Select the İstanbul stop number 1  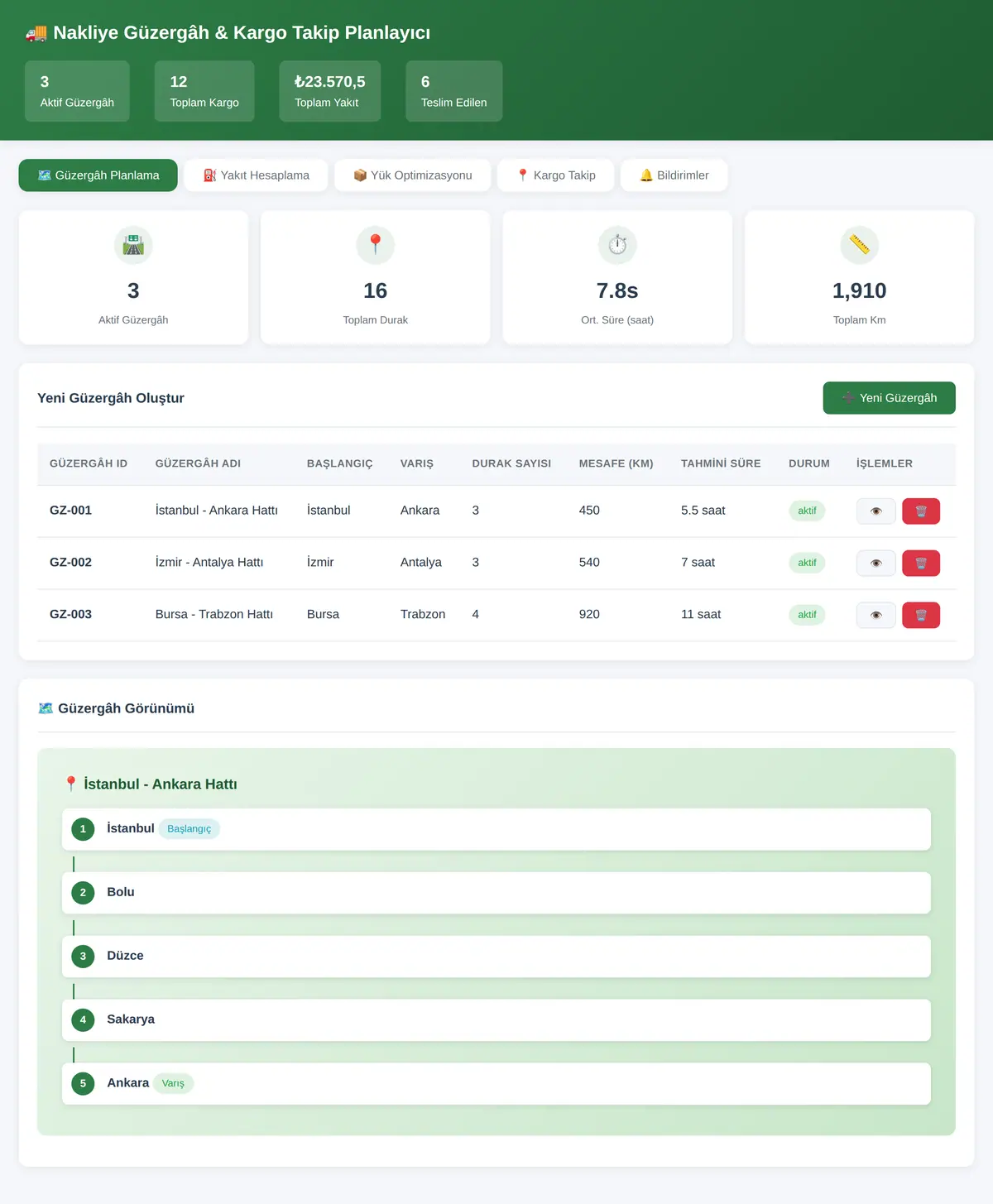(496, 829)
